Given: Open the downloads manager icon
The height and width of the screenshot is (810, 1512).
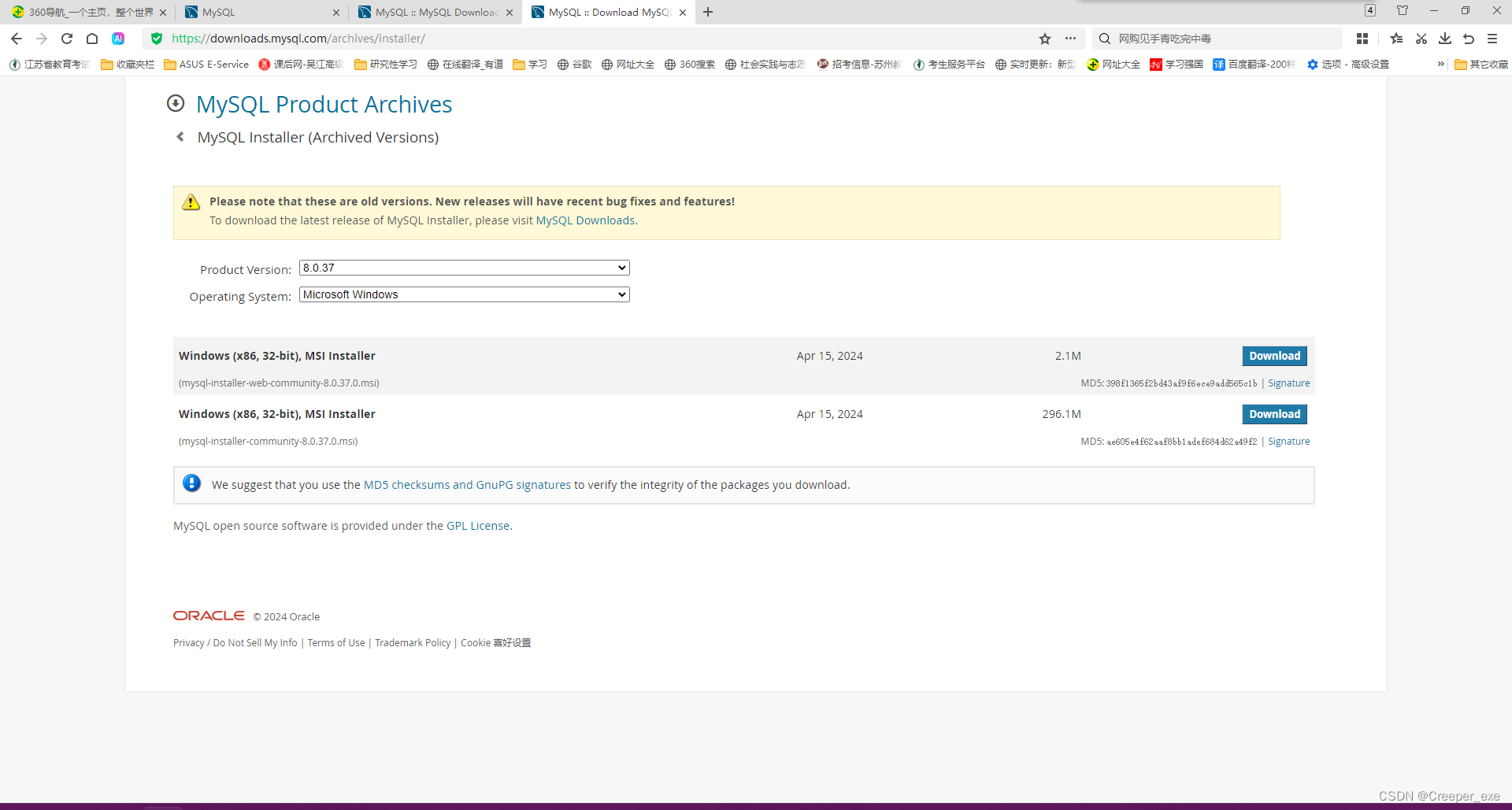Looking at the screenshot, I should coord(1445,39).
